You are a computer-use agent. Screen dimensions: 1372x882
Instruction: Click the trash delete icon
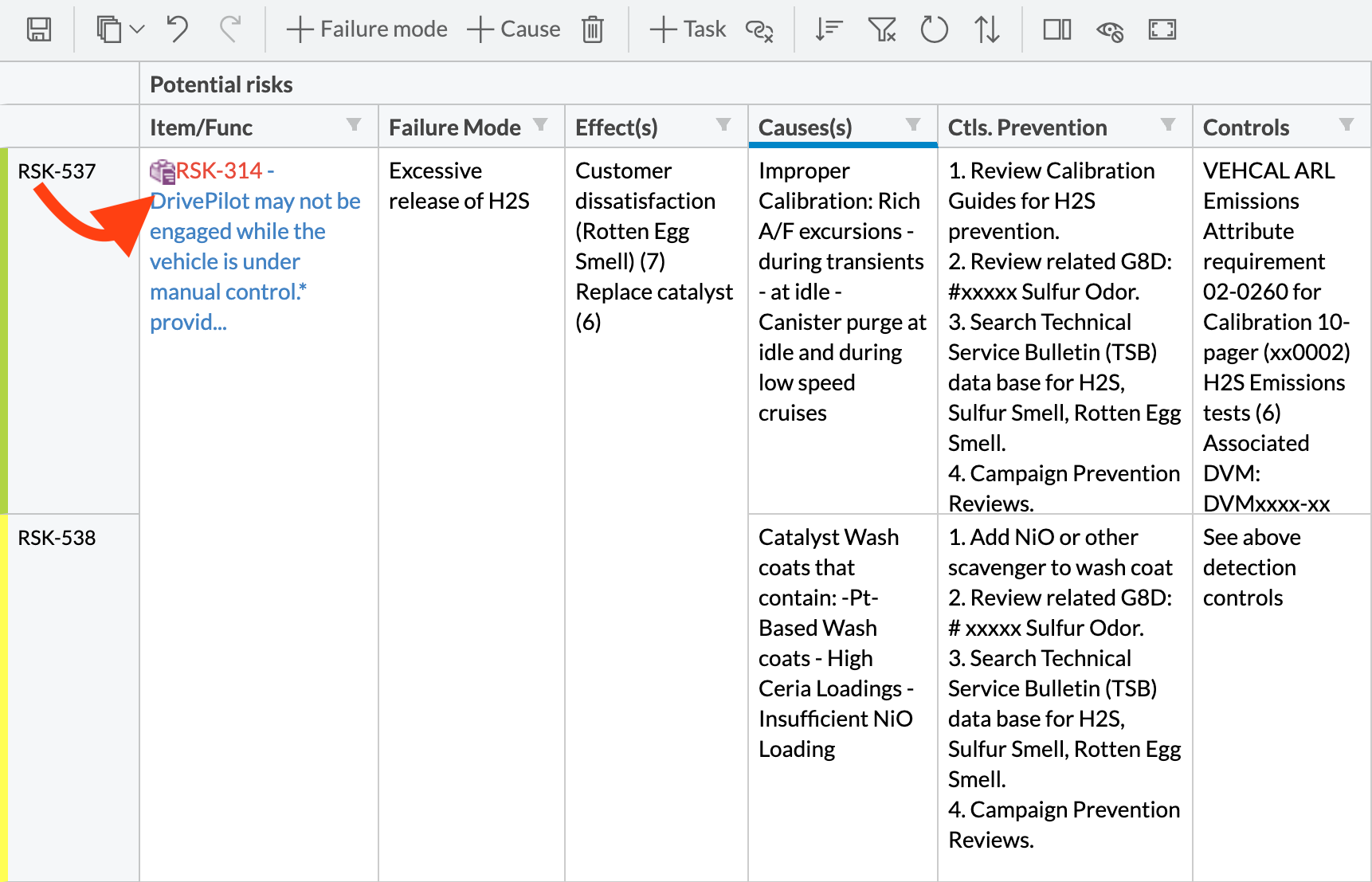pyautogui.click(x=593, y=29)
